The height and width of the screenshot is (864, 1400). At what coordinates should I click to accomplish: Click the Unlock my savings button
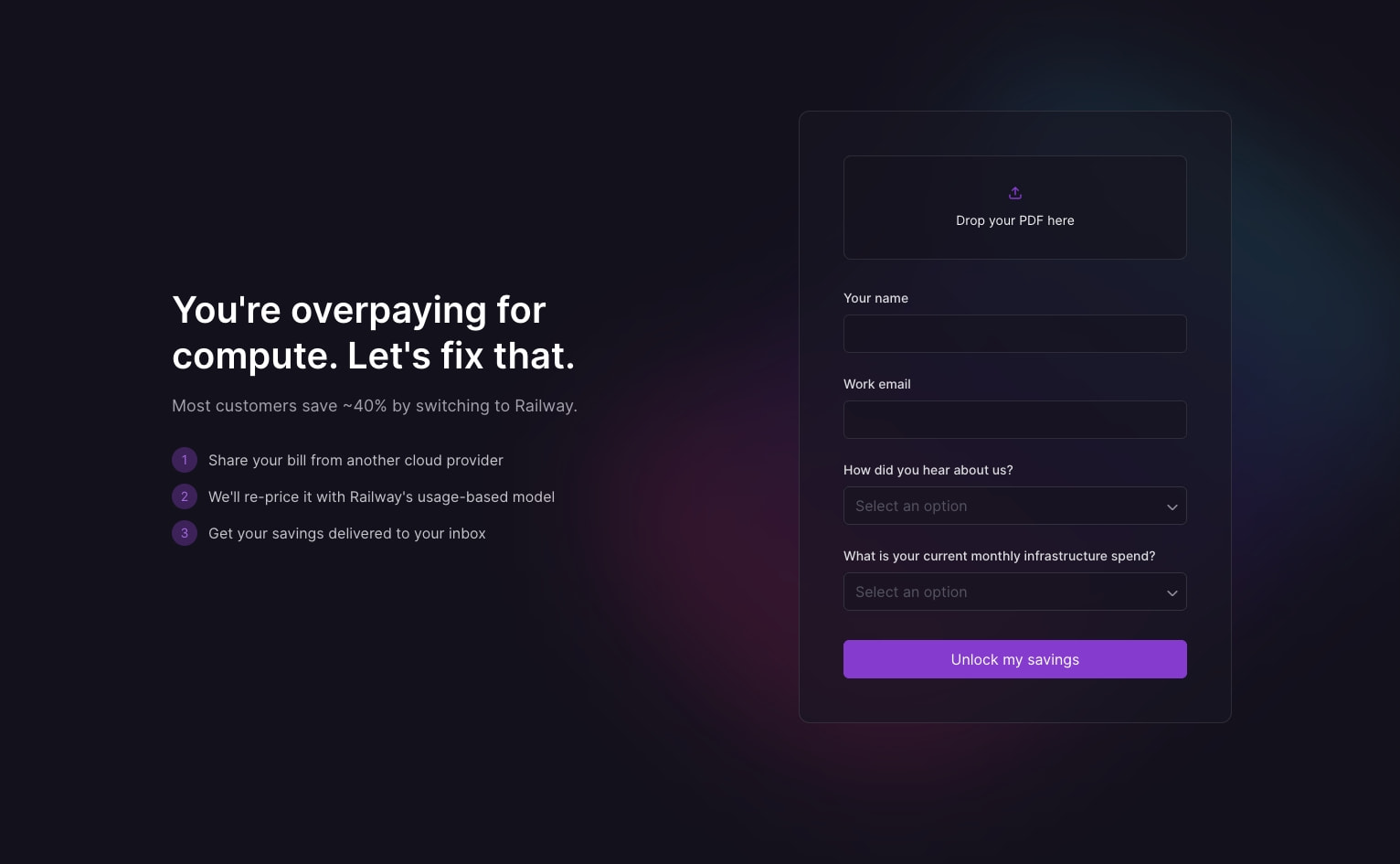1015,659
